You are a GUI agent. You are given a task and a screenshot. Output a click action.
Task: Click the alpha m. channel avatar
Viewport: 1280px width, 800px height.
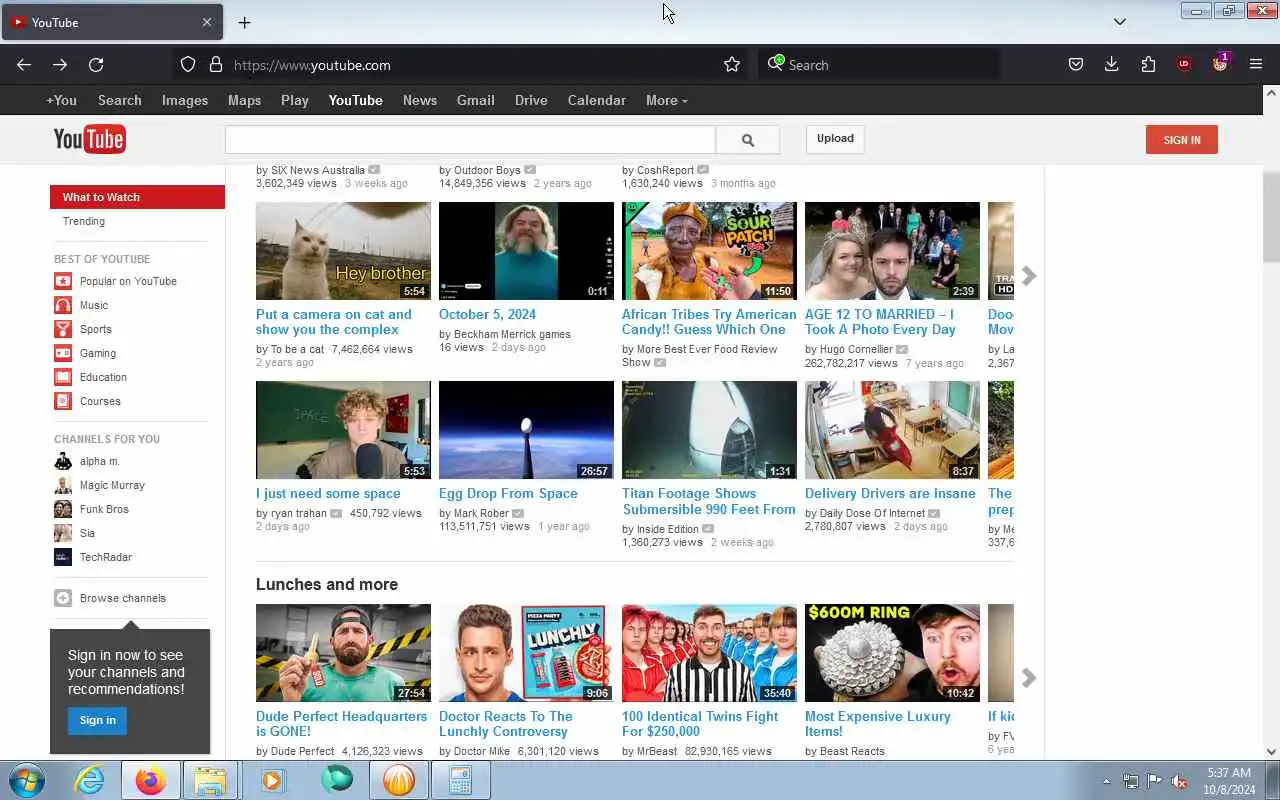63,461
